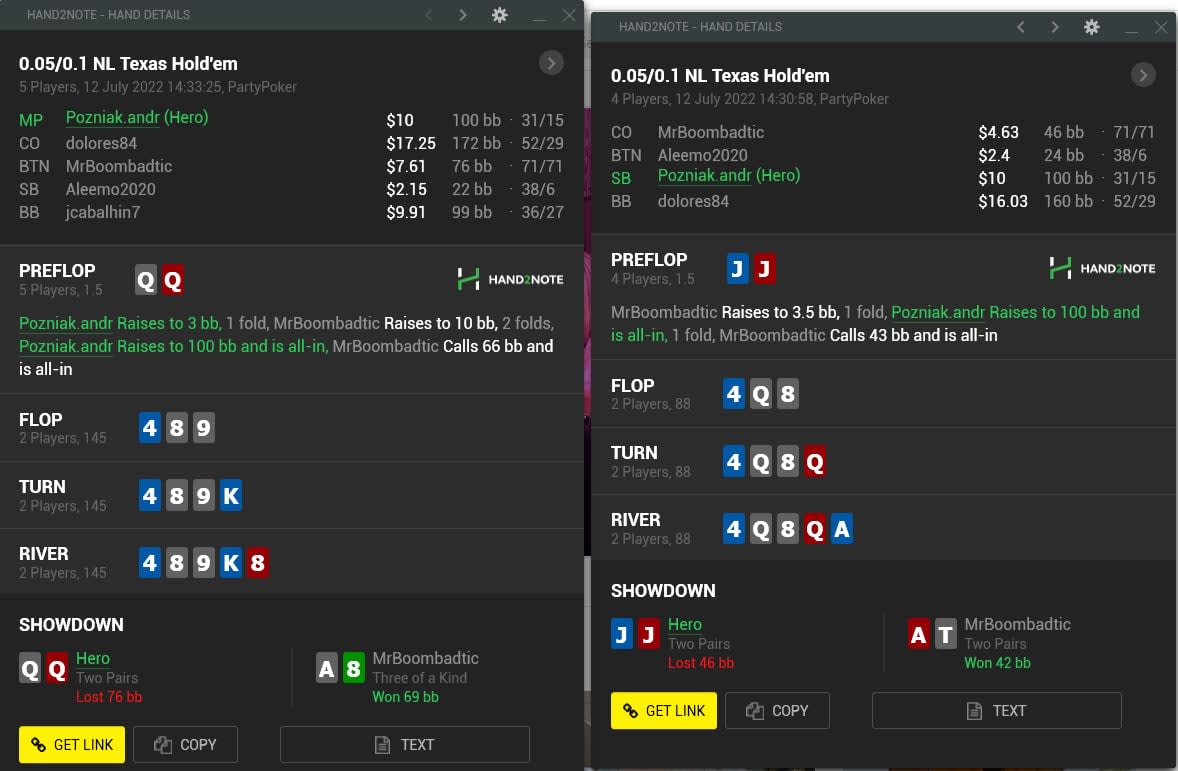Go to next hand in left window

[463, 14]
